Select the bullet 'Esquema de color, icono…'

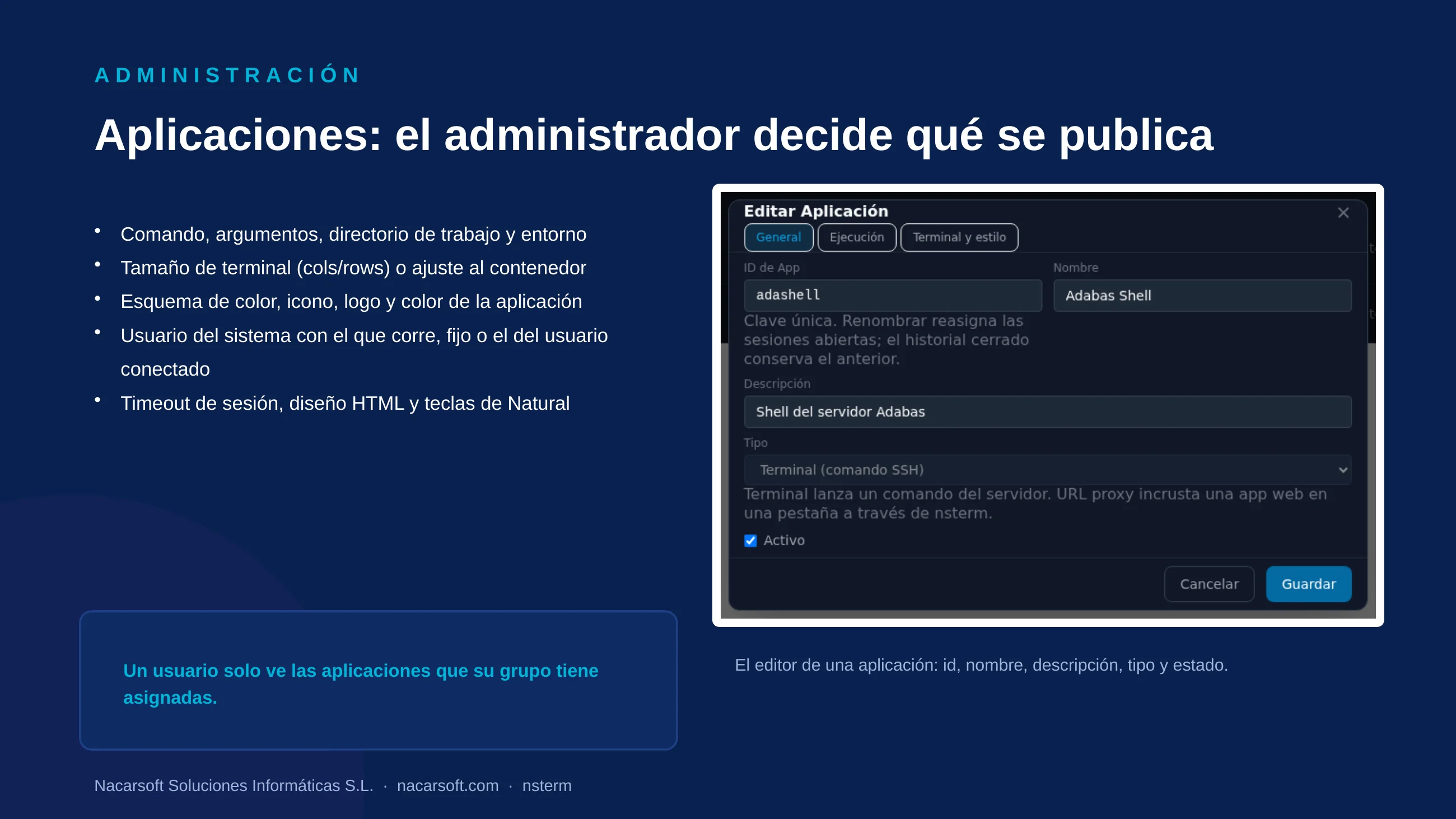pos(351,301)
